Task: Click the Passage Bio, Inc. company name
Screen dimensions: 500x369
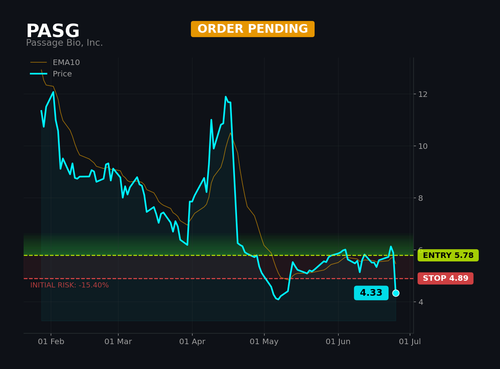Action: point(64,43)
